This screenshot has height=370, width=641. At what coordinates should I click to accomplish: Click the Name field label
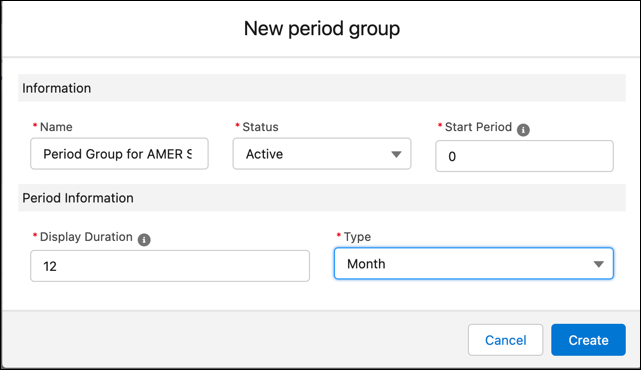point(56,127)
